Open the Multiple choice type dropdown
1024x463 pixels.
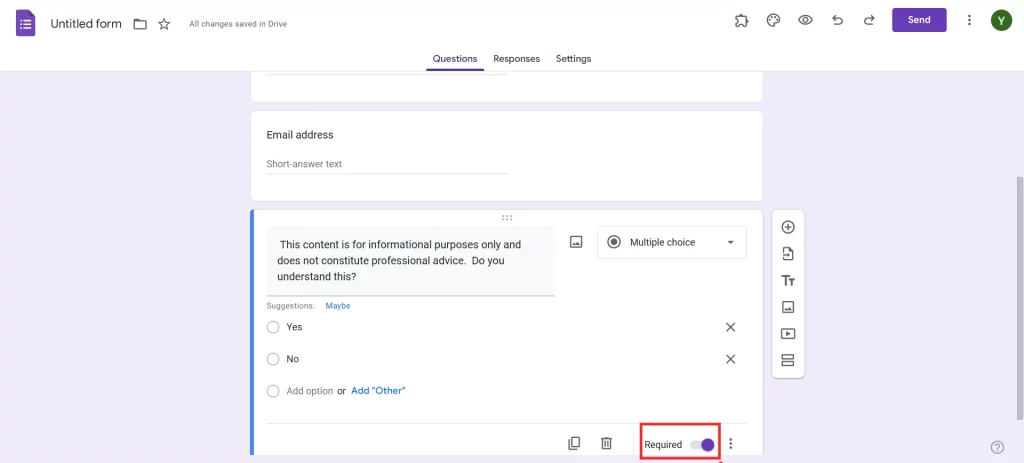click(x=671, y=242)
